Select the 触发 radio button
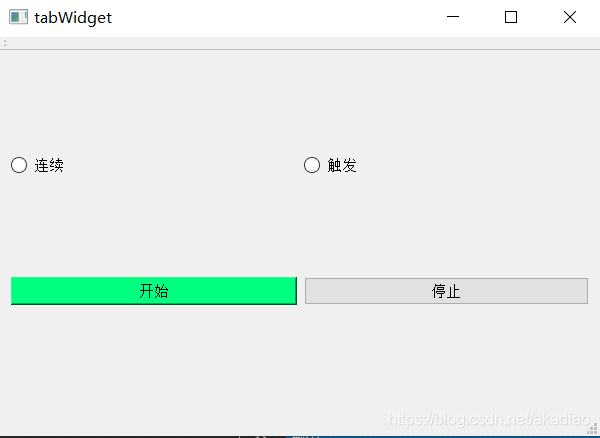 click(x=312, y=165)
